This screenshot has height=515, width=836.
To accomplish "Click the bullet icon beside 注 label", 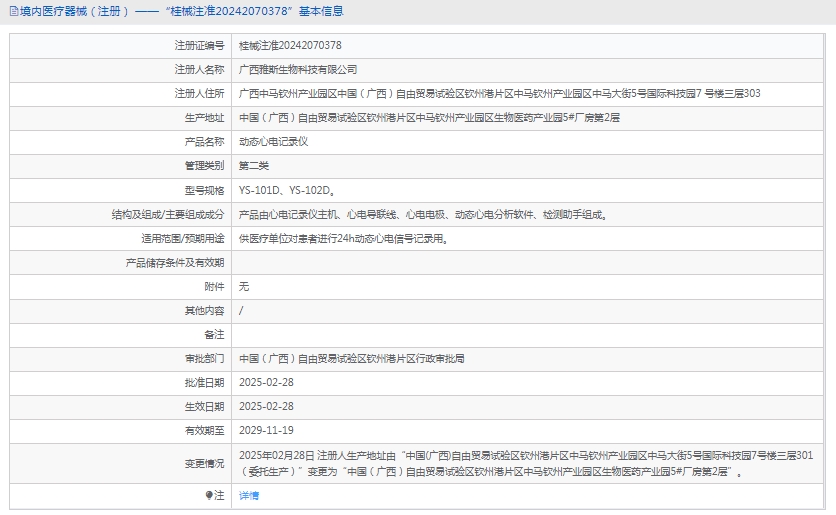I will click(x=209, y=495).
